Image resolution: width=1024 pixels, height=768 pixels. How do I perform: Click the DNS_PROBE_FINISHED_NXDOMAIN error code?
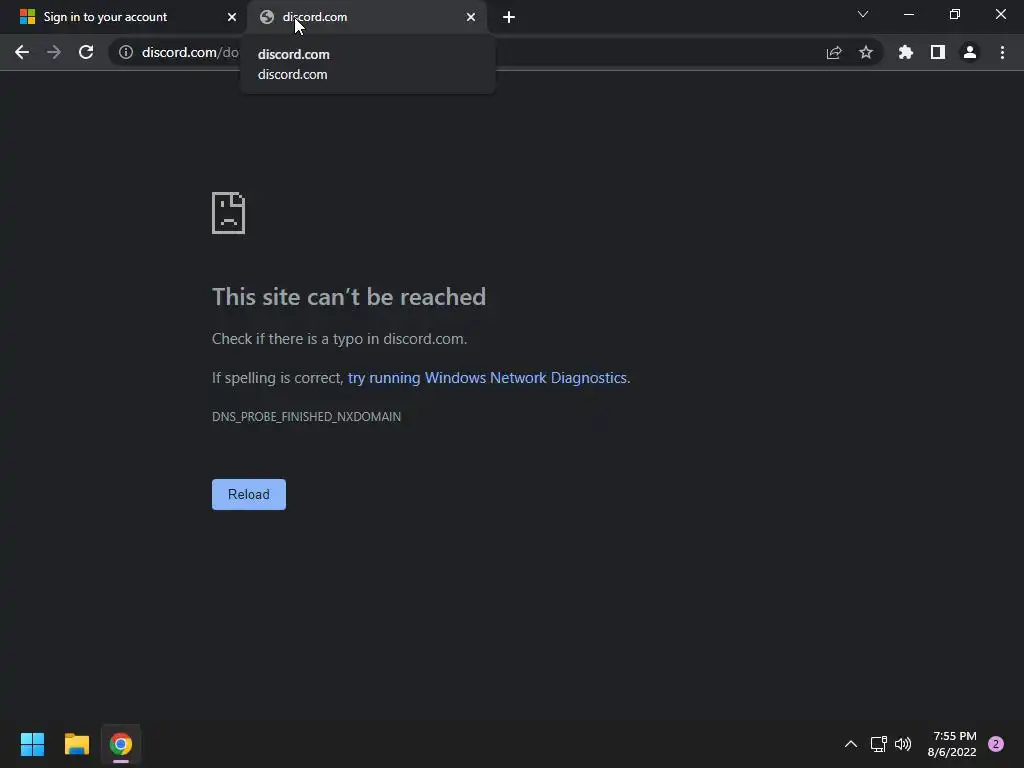(x=306, y=417)
